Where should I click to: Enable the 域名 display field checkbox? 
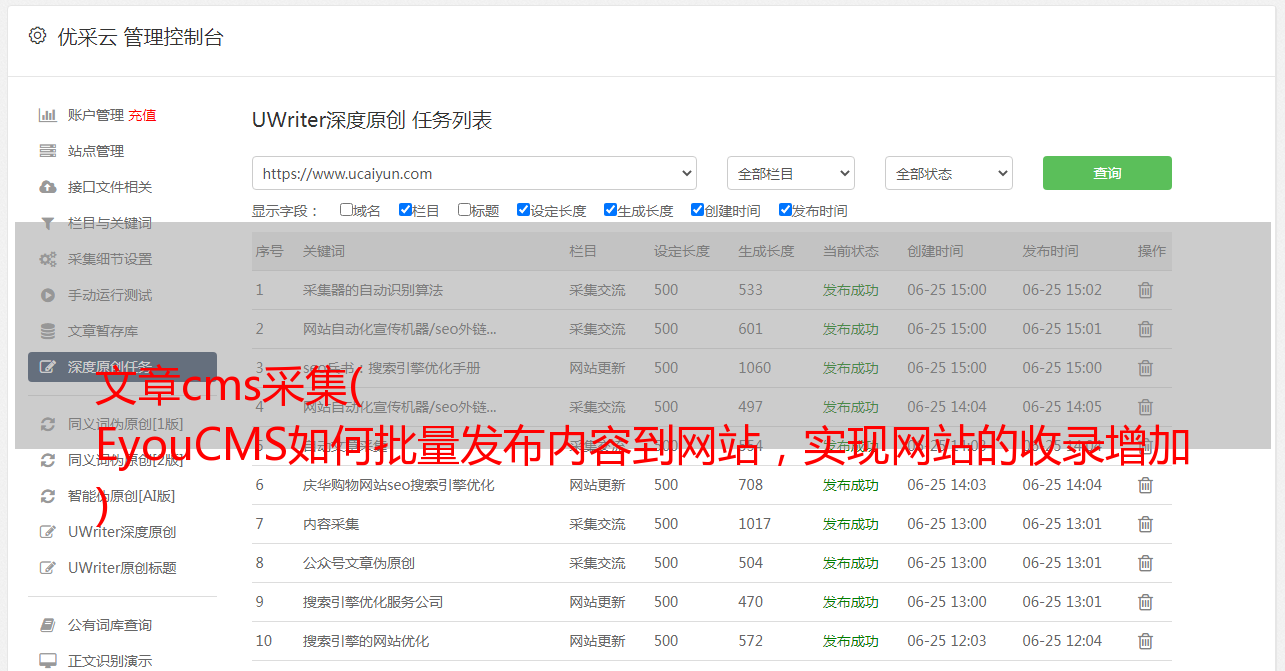coord(346,210)
